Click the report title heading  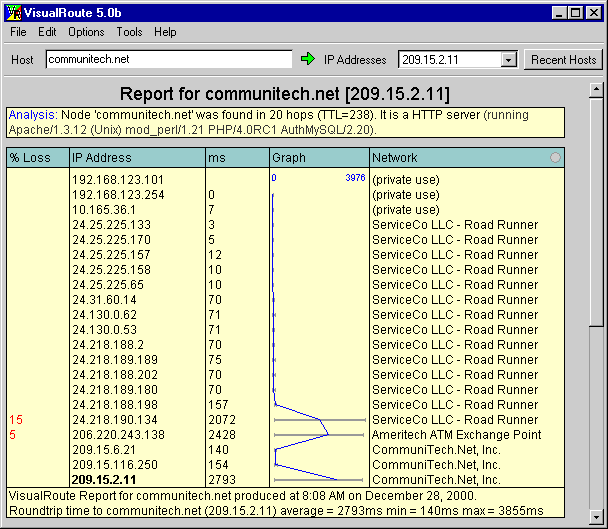pos(285,94)
